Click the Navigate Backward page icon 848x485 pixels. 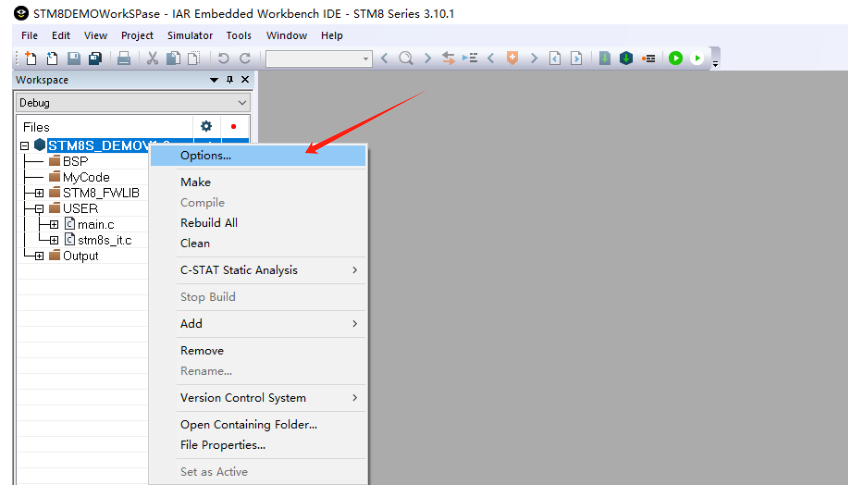pos(555,58)
